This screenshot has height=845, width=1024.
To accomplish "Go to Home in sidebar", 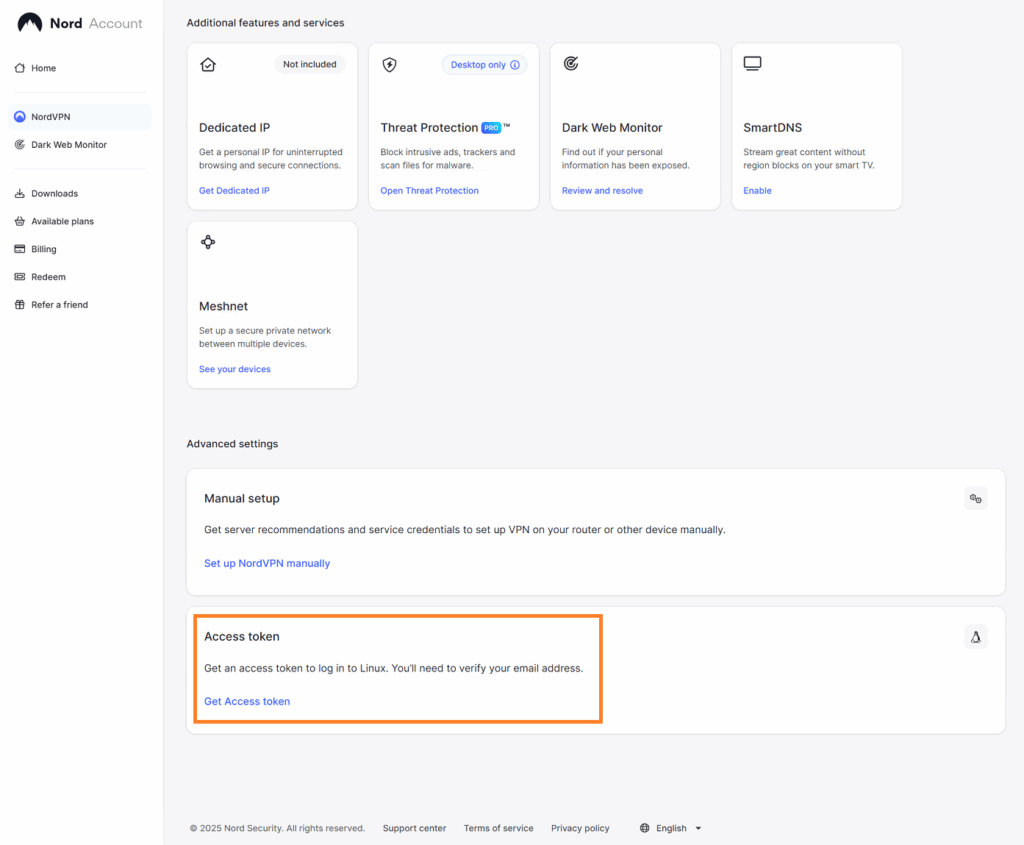I will 43,68.
